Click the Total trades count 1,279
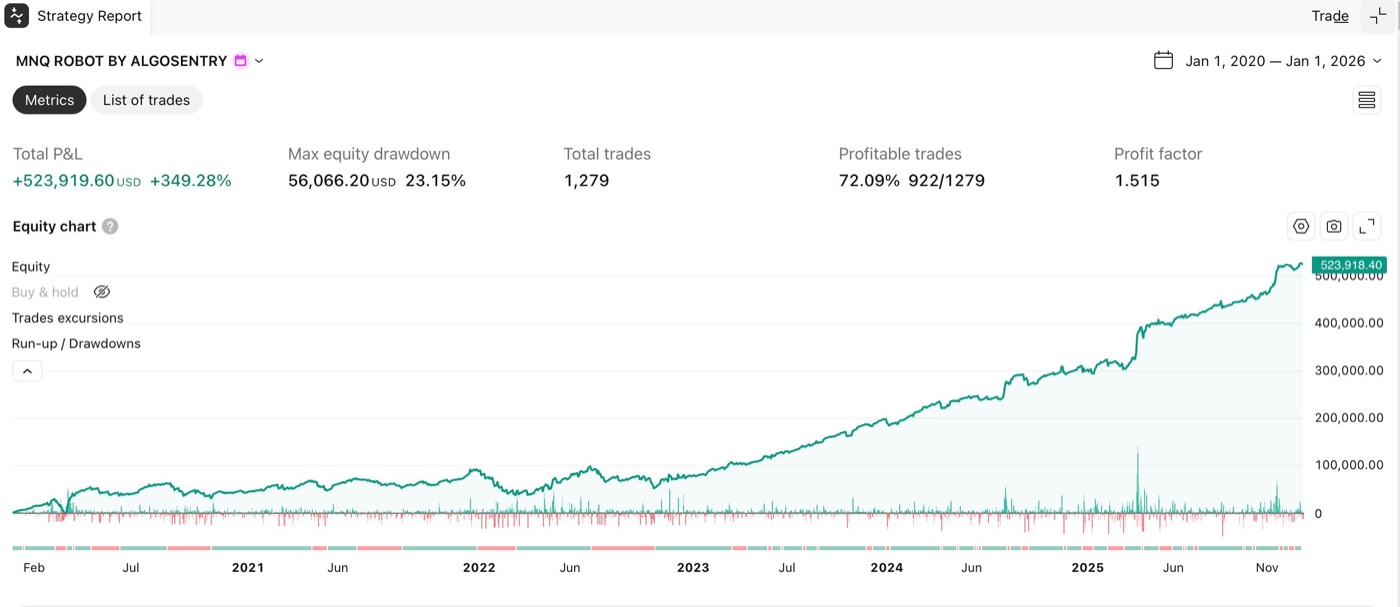 586,181
